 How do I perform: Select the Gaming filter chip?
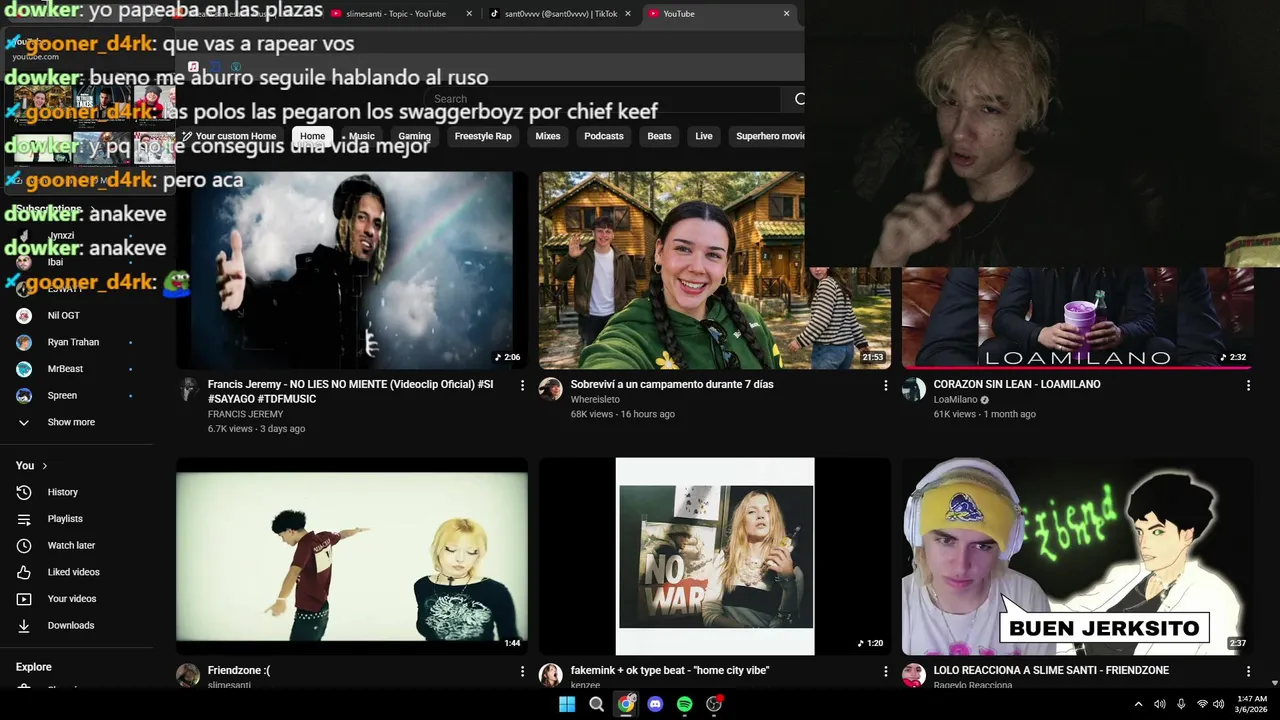(x=414, y=136)
